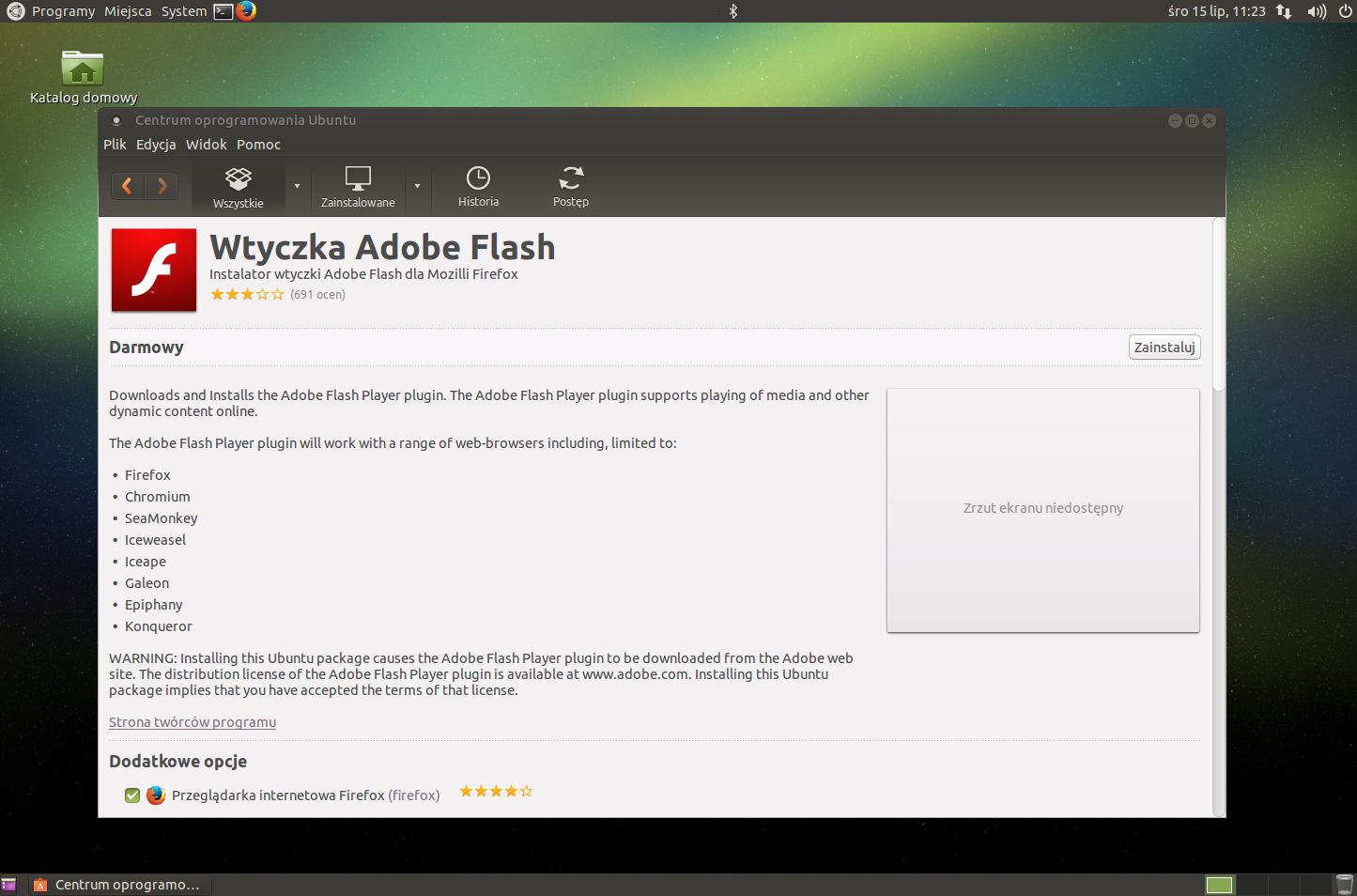This screenshot has width=1357, height=896.
Task: Click the Ubuntu logo in top panel
Action: click(x=15, y=11)
